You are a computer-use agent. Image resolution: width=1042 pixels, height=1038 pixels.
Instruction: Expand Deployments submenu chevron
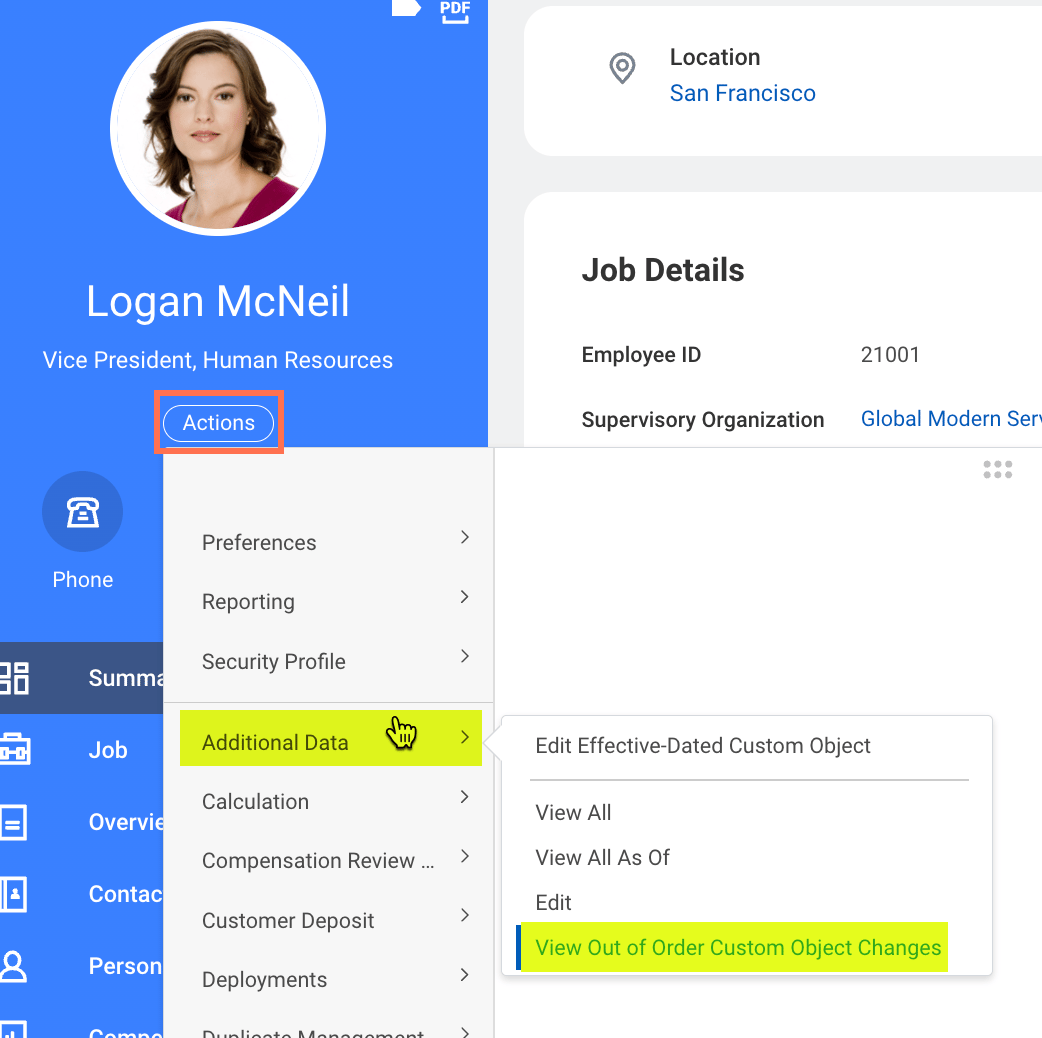click(465, 975)
